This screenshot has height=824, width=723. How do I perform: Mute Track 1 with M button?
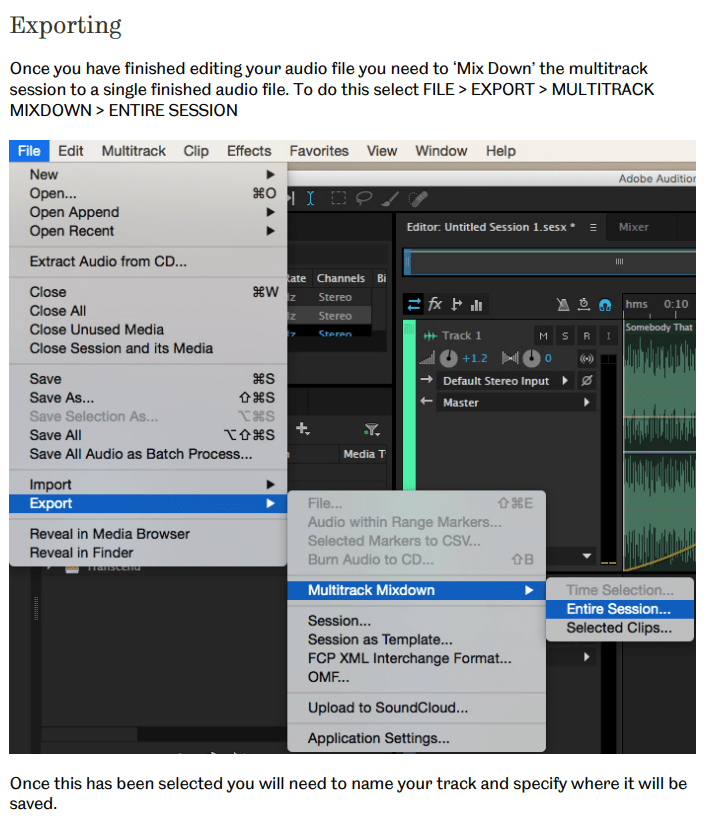coord(543,336)
